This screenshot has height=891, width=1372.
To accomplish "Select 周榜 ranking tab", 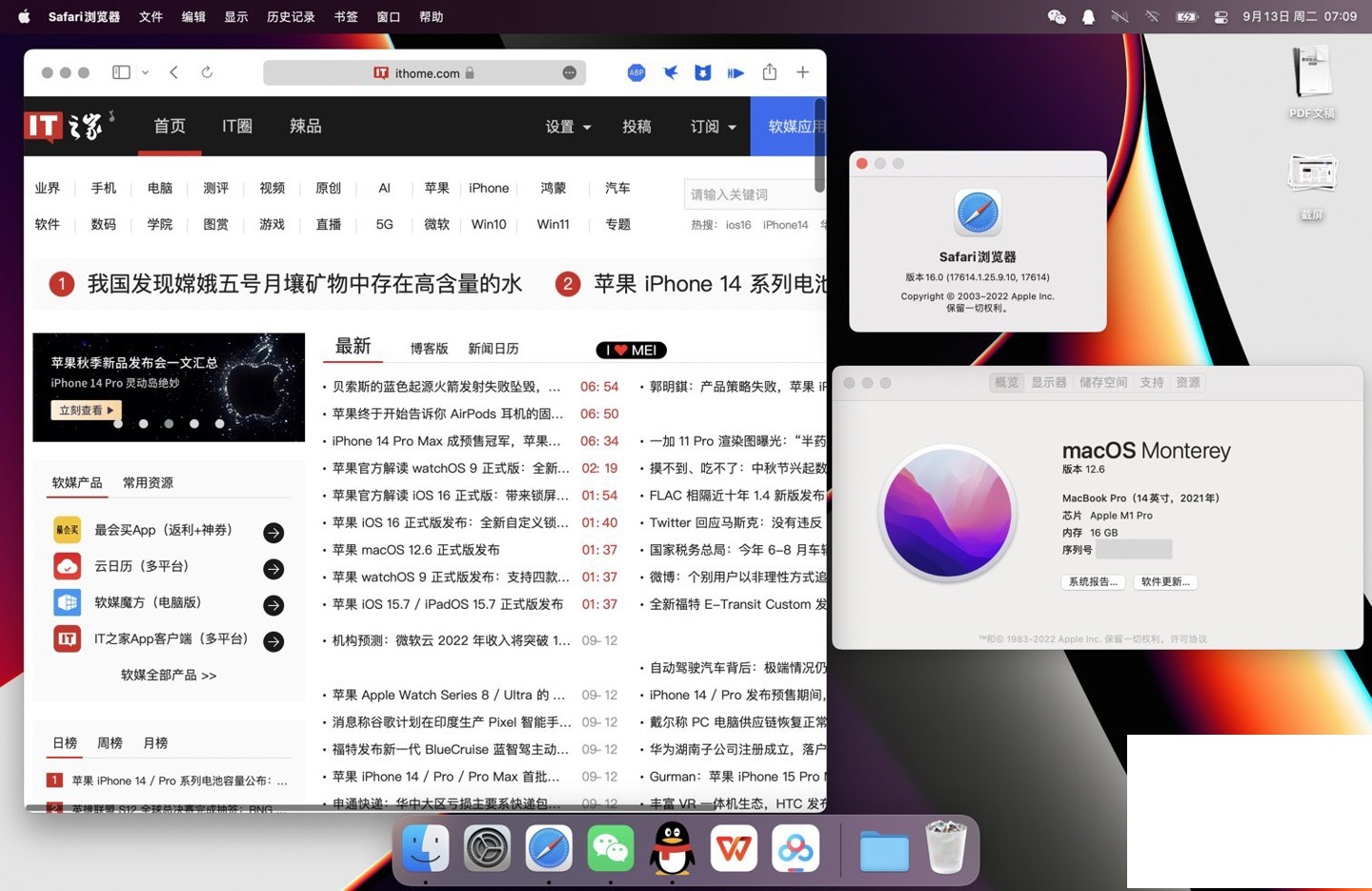I will coord(110,743).
